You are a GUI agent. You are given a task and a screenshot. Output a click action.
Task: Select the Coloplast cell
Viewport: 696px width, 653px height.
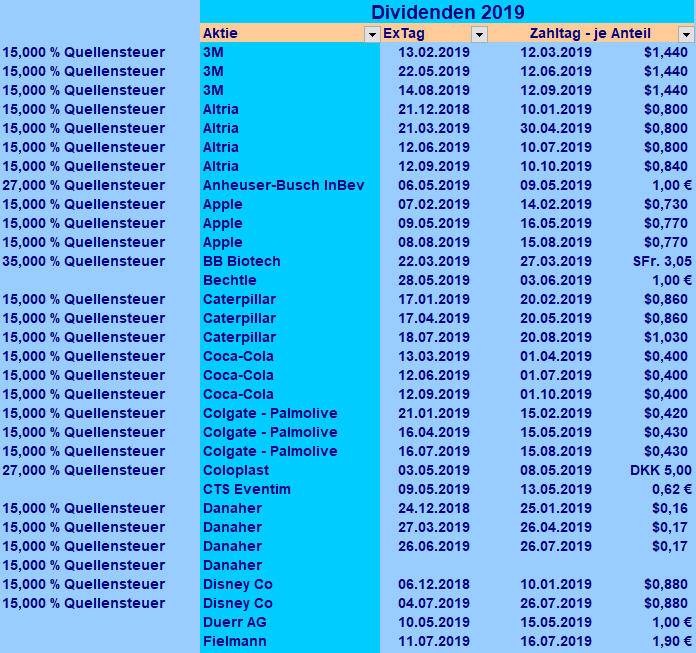pos(290,471)
